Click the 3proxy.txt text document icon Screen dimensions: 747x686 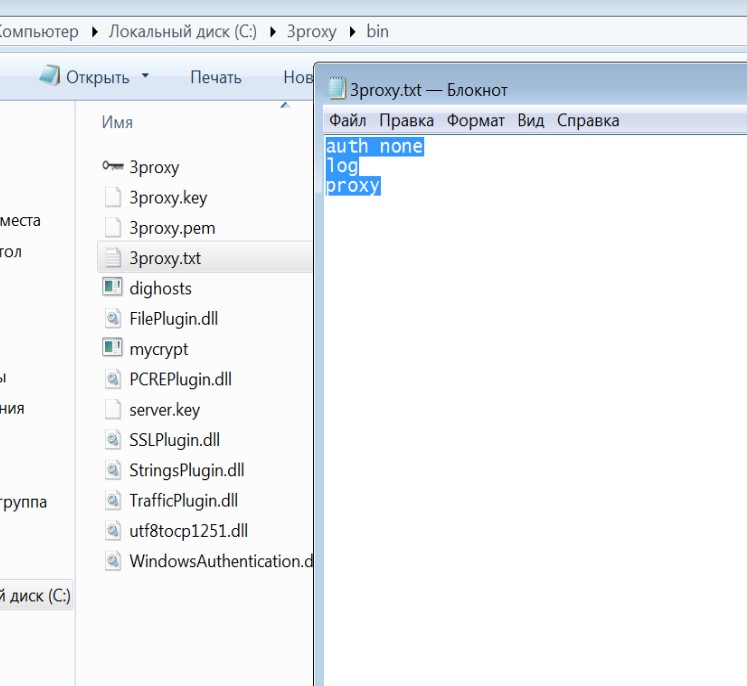click(x=113, y=258)
